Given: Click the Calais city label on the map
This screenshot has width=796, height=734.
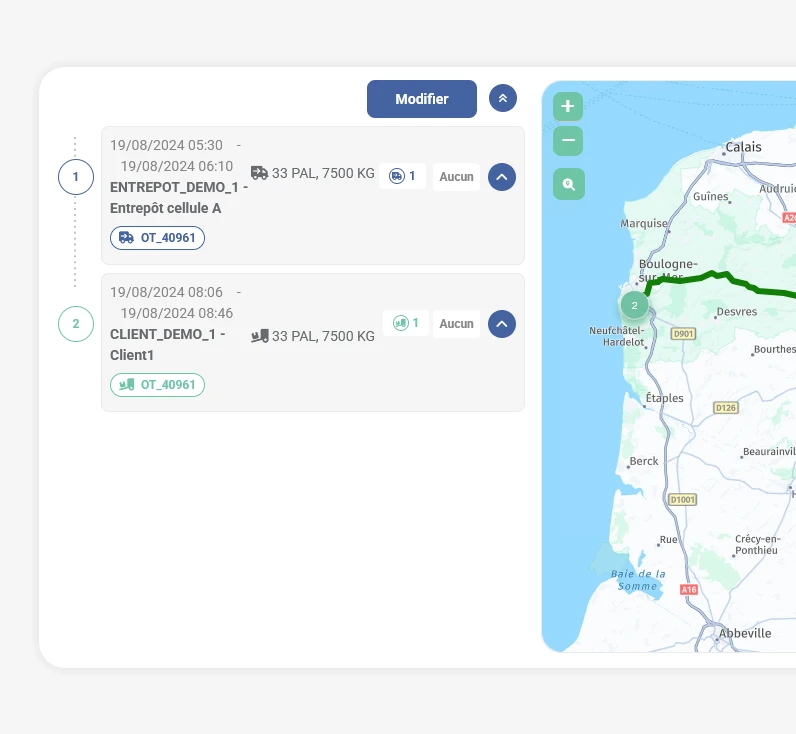Looking at the screenshot, I should click(x=743, y=147).
